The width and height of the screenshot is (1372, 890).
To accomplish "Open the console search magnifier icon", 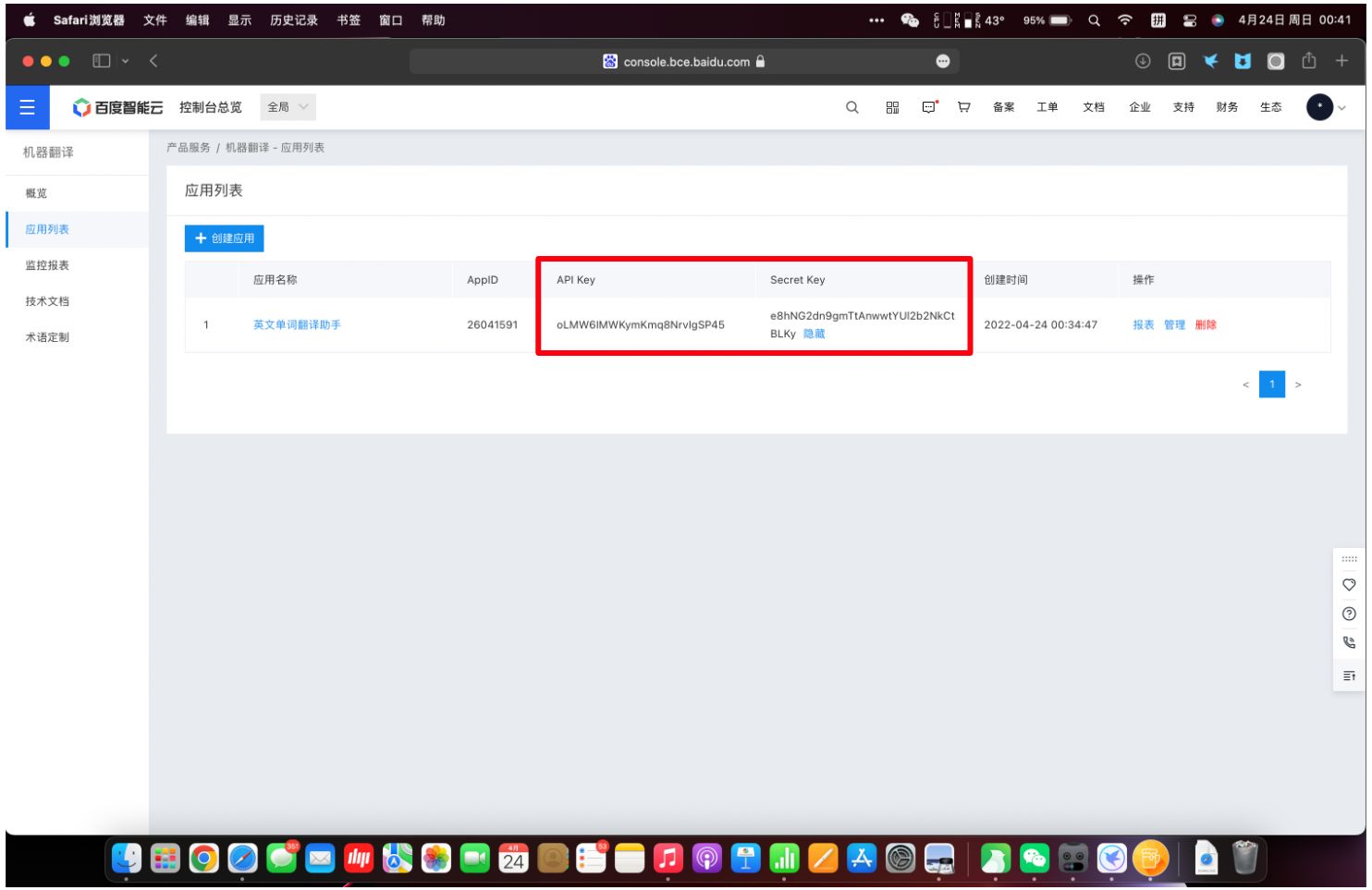I will 852,107.
